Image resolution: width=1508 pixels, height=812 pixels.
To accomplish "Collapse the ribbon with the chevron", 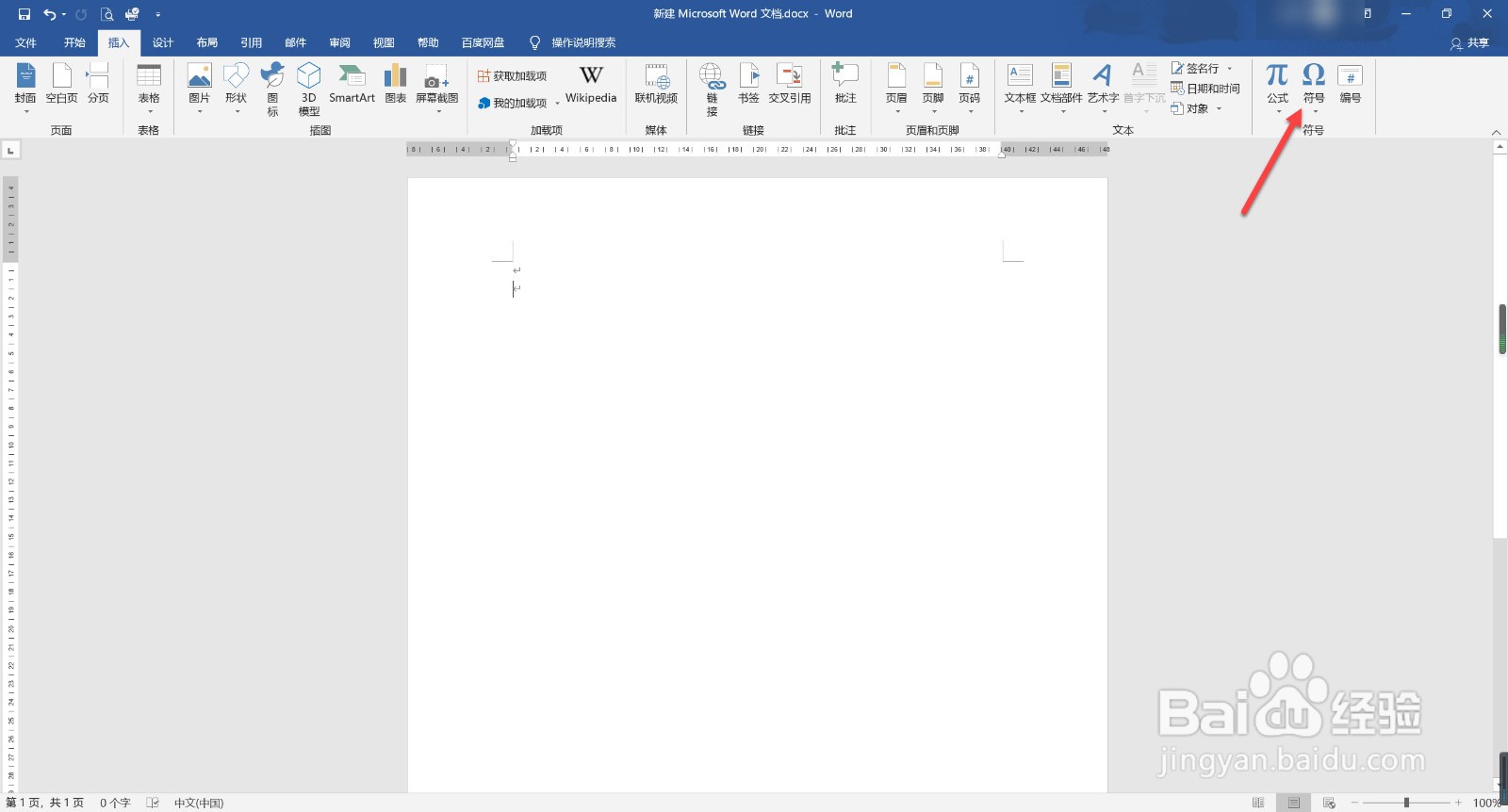I will pyautogui.click(x=1496, y=133).
